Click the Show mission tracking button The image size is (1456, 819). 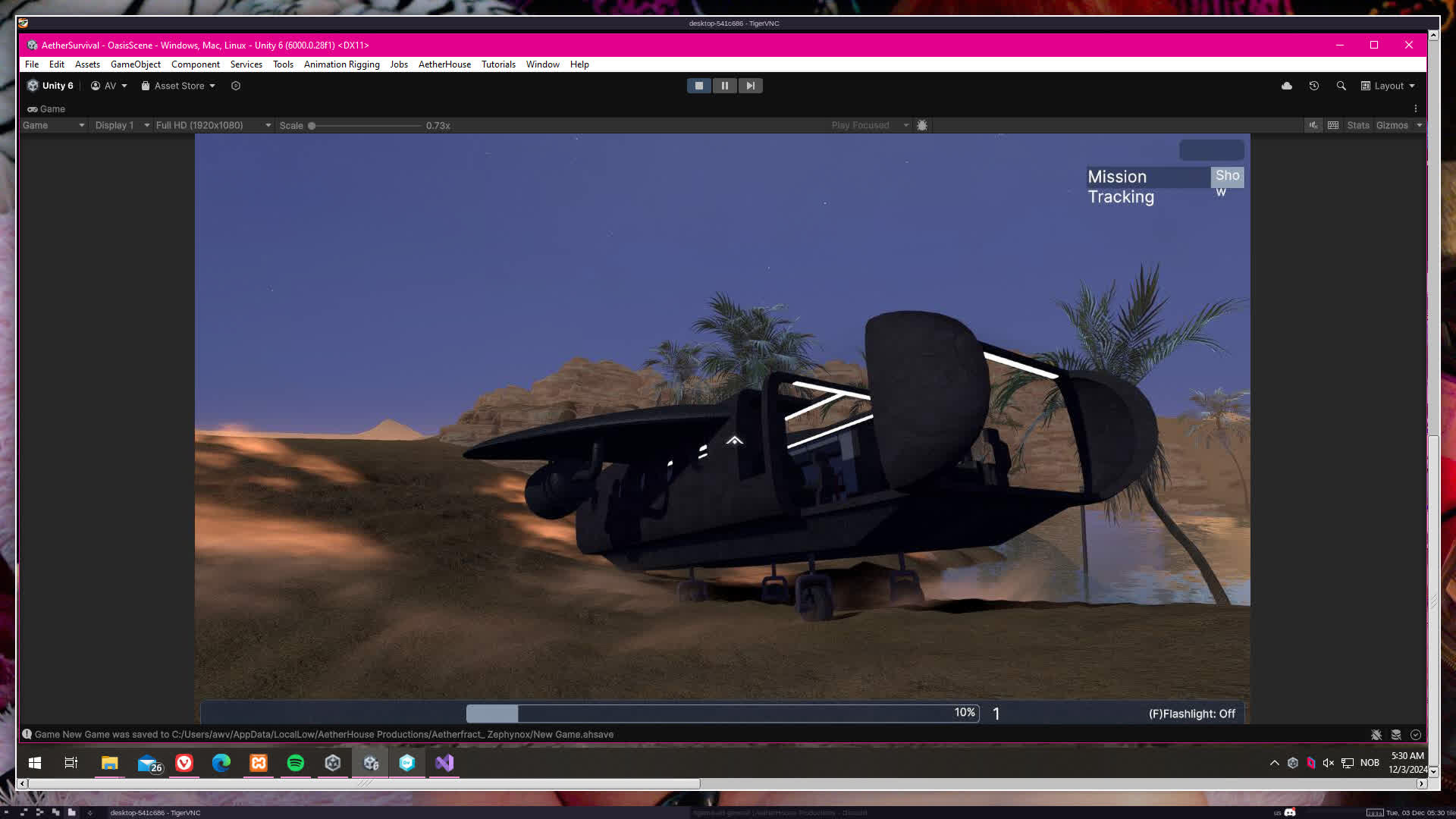click(x=1226, y=177)
